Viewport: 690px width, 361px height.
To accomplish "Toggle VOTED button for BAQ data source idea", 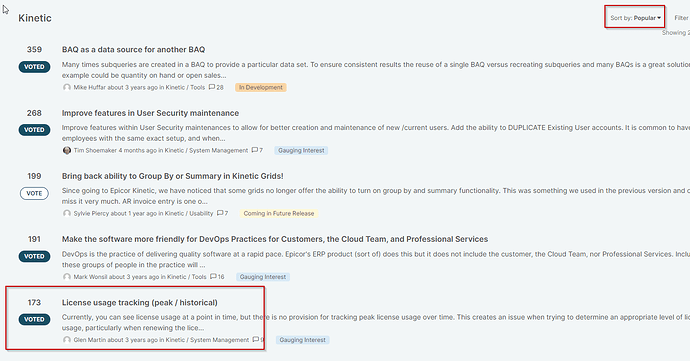I will click(x=34, y=67).
